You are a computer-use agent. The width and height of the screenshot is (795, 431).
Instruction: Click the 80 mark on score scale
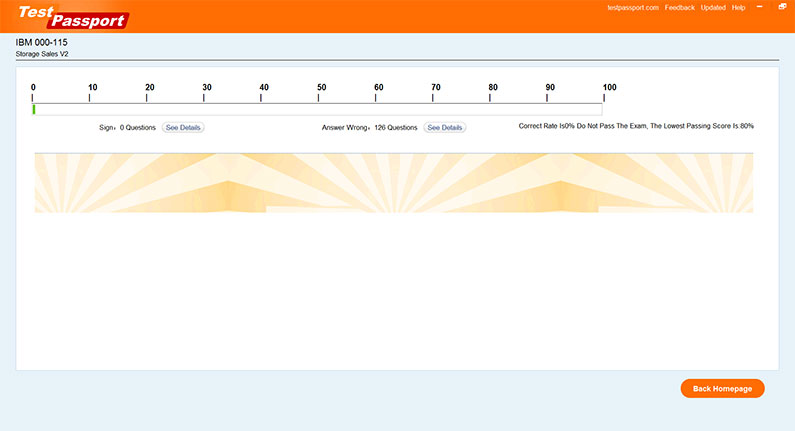[493, 87]
